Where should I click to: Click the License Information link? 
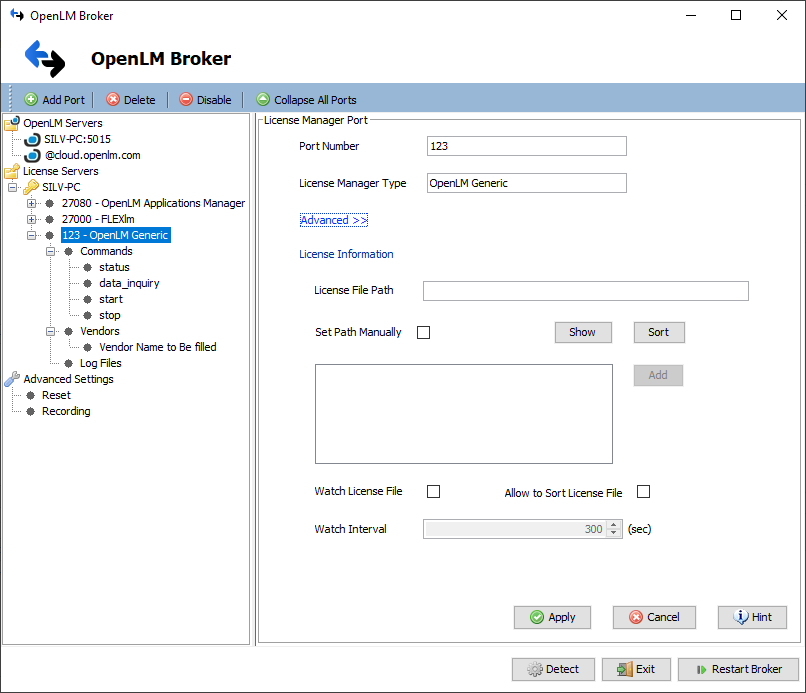[346, 254]
